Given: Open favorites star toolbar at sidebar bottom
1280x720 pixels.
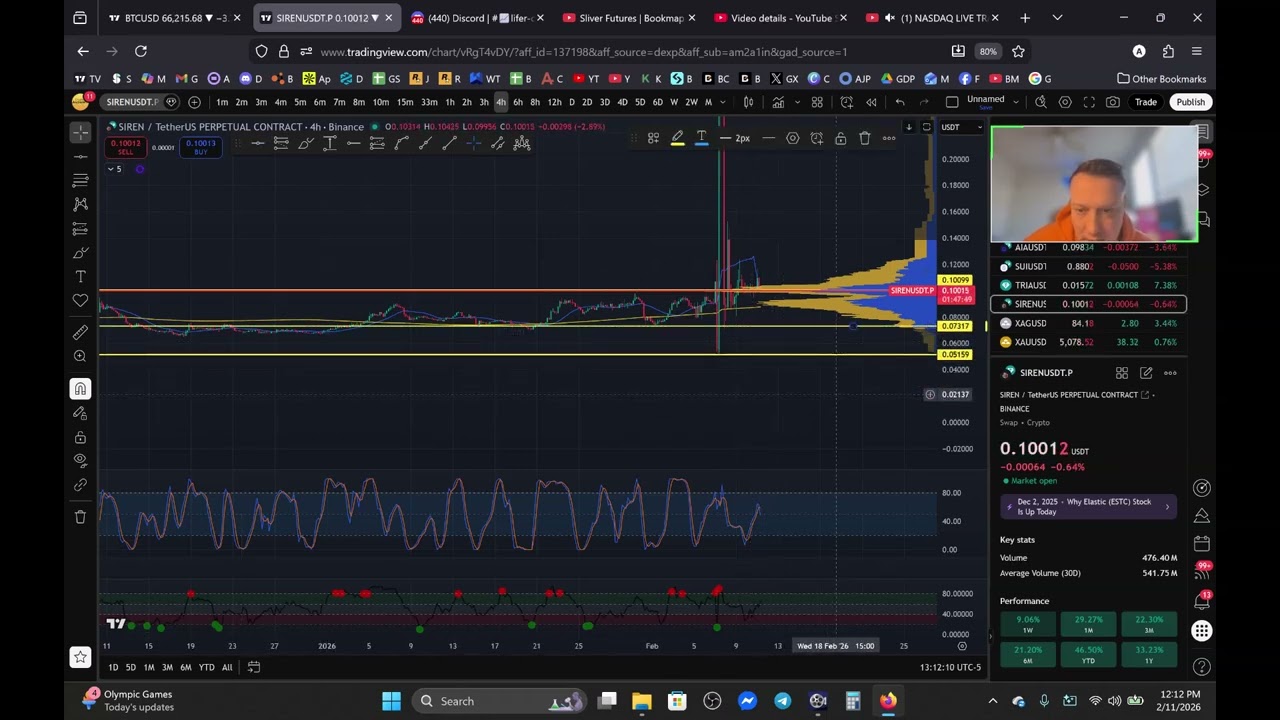Looking at the screenshot, I should 80,656.
